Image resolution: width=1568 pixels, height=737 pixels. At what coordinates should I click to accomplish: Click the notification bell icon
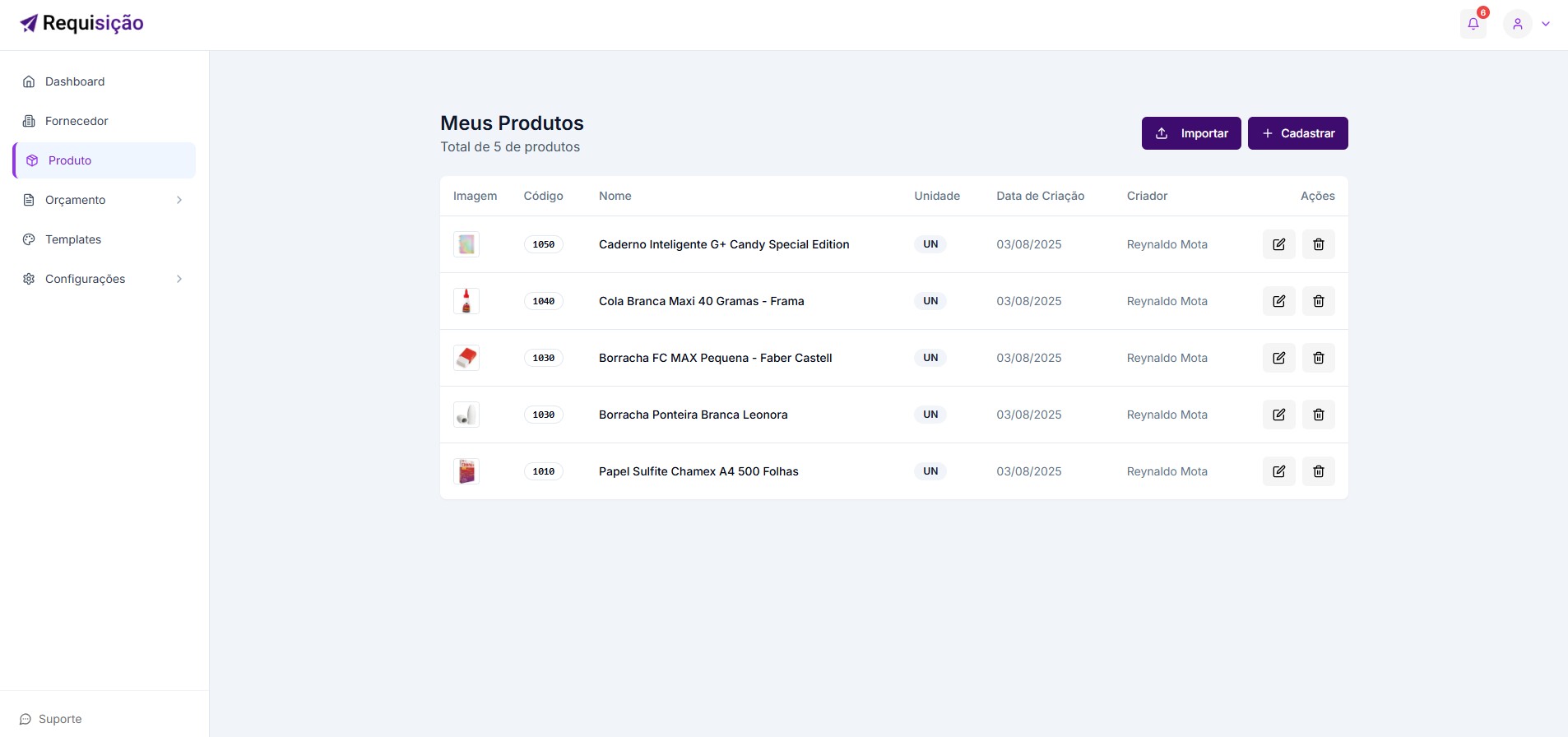pos(1473,24)
